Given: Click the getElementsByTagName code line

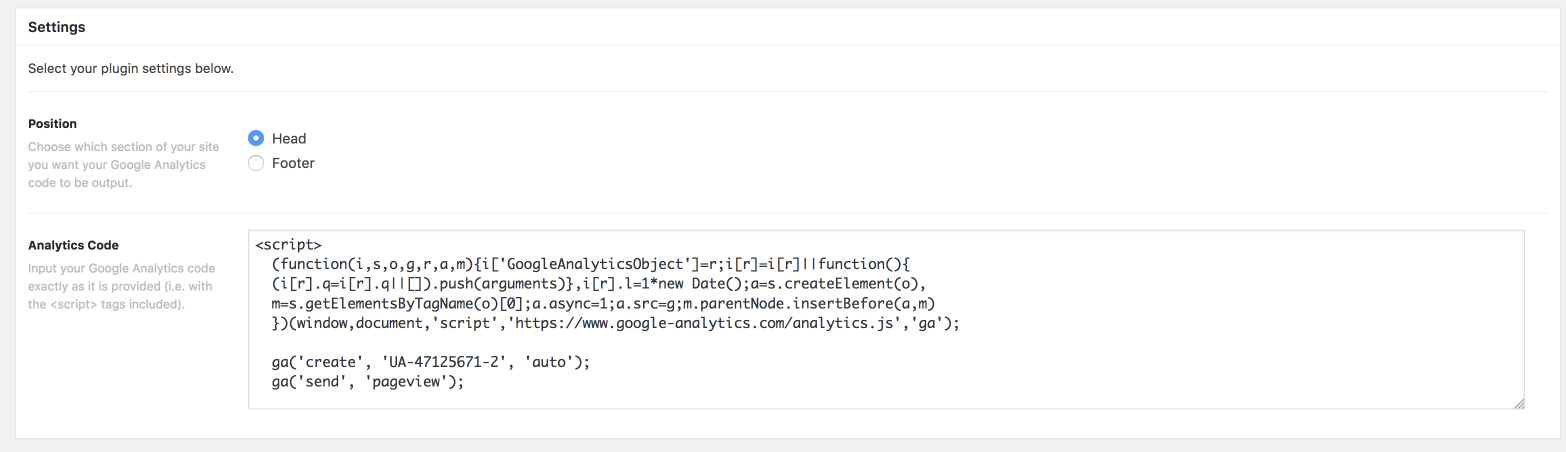Looking at the screenshot, I should [604, 303].
